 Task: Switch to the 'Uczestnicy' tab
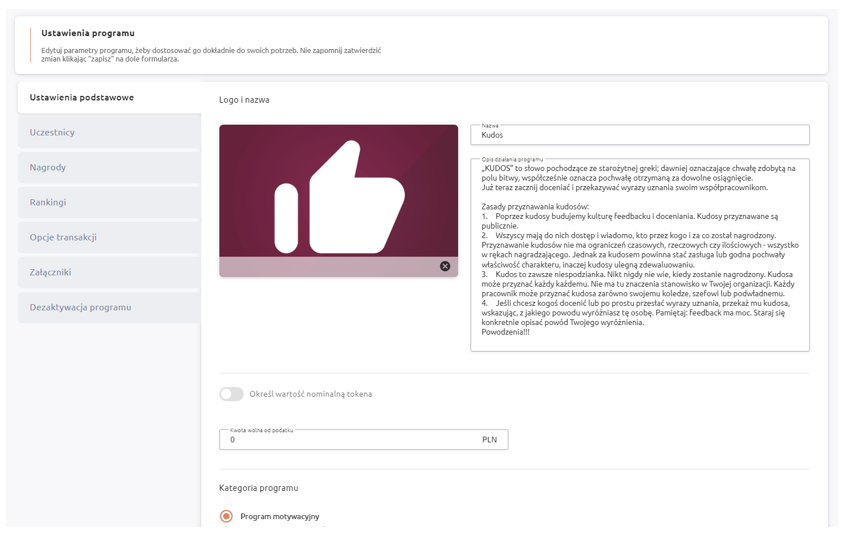109,132
